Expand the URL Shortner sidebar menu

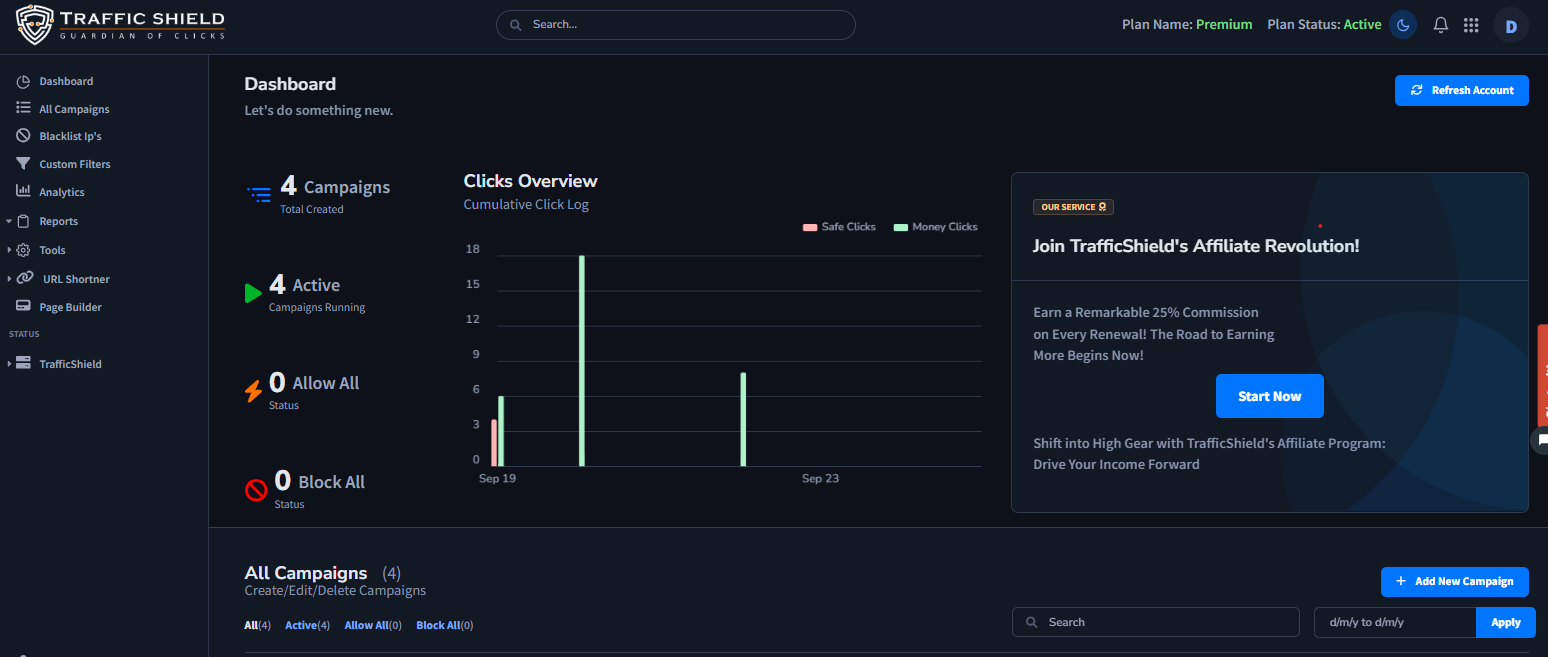(x=76, y=279)
